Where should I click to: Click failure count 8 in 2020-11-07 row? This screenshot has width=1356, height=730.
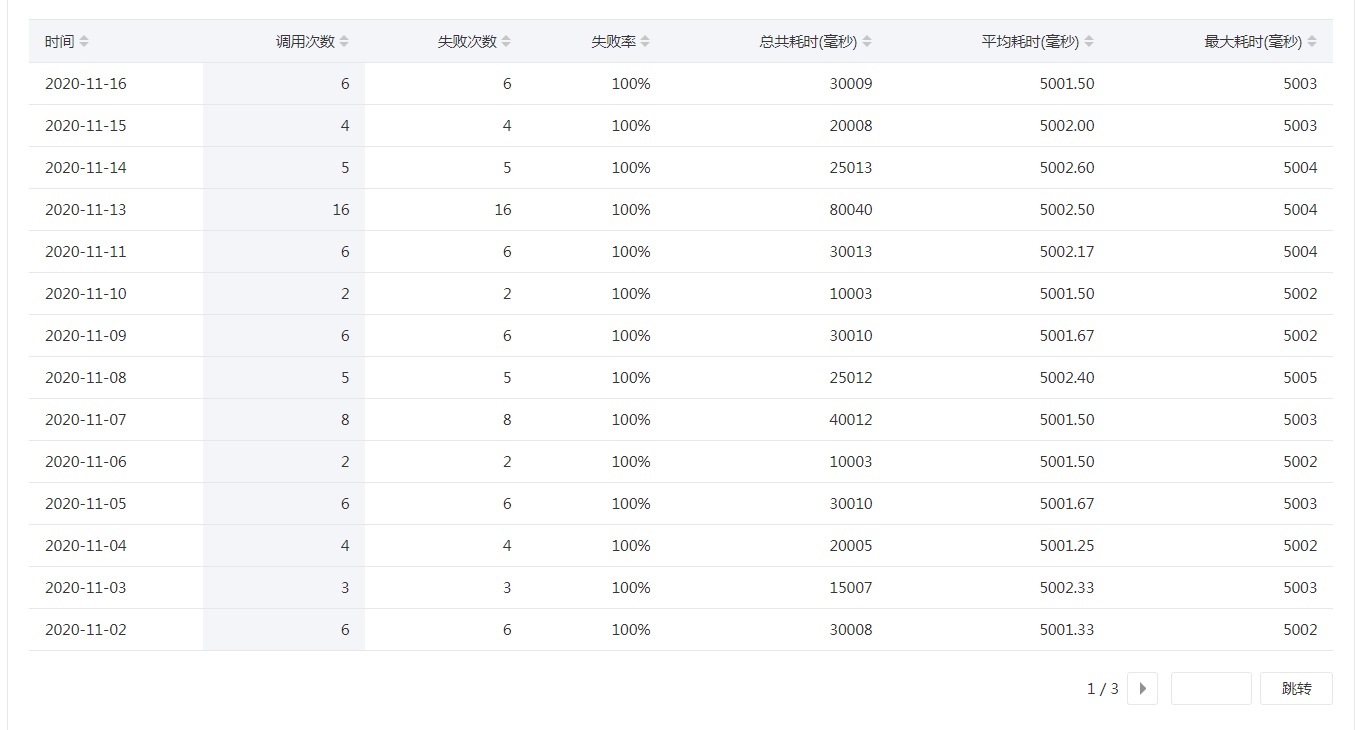[x=507, y=420]
